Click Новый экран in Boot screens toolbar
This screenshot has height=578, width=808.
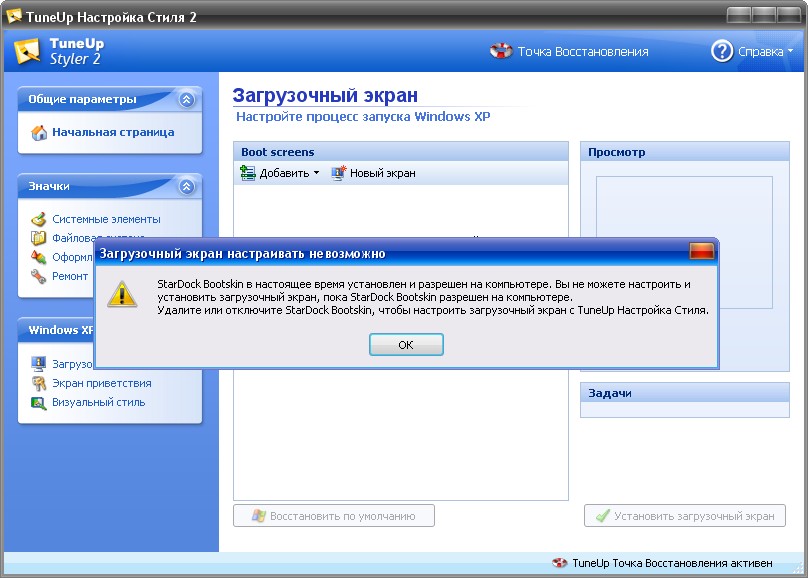tap(373, 173)
